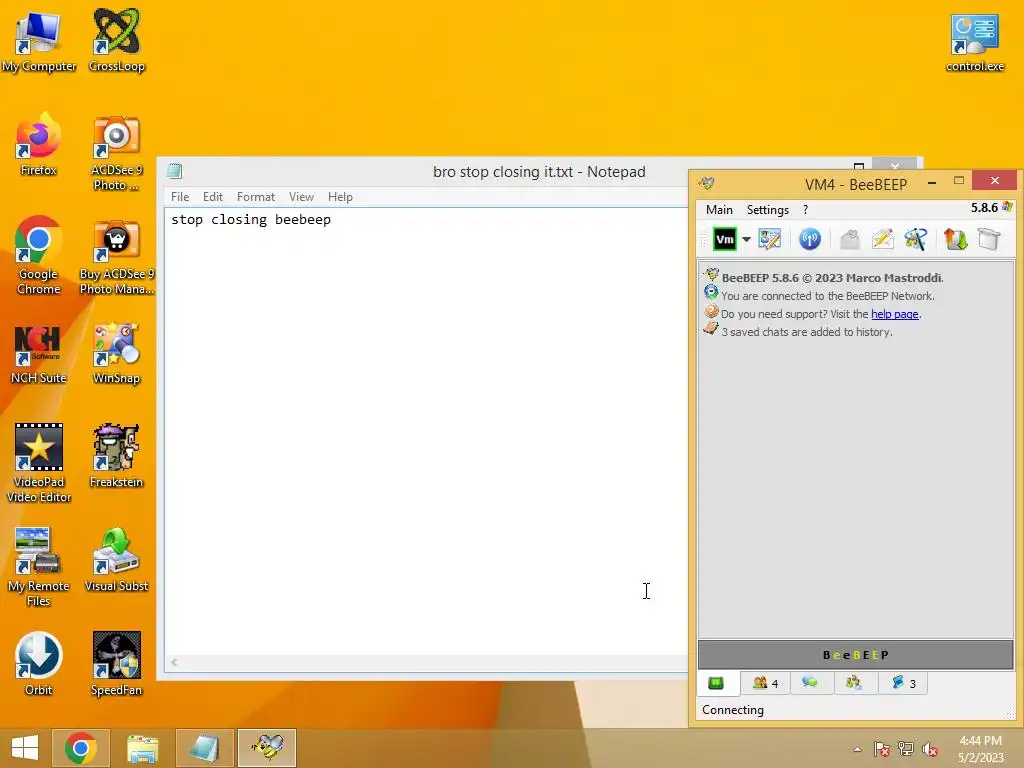Open the edit profile icon in BeeBEEP toolbar
Screen dimensions: 1024x768
point(770,239)
